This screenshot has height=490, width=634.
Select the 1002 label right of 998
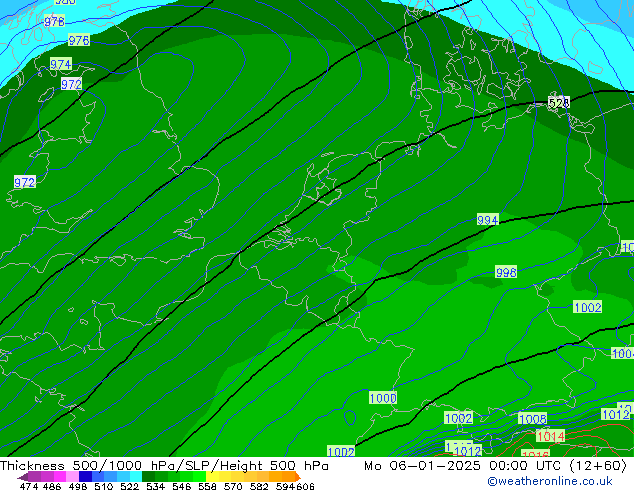pos(588,307)
